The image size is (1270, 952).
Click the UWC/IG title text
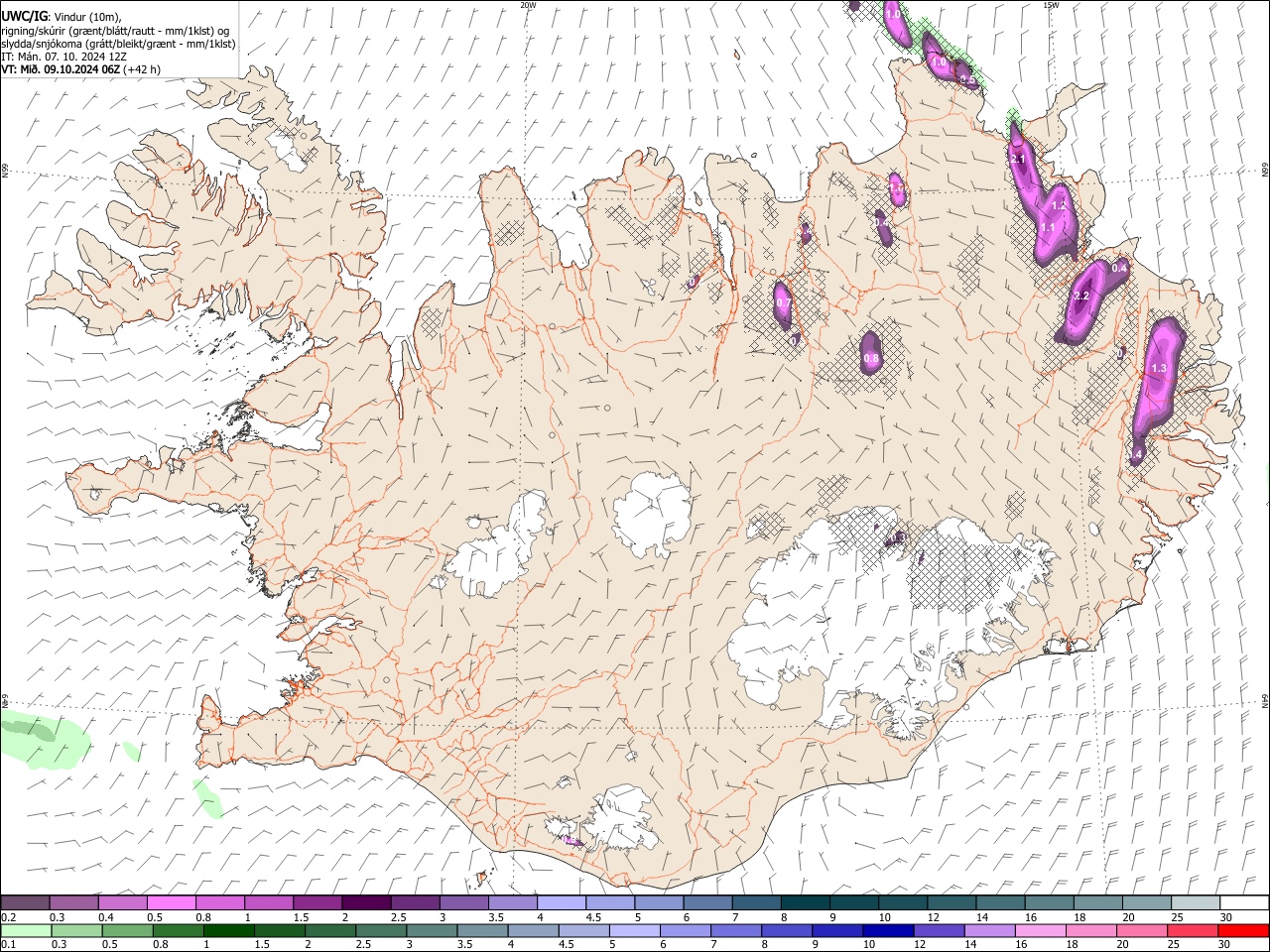[24, 16]
